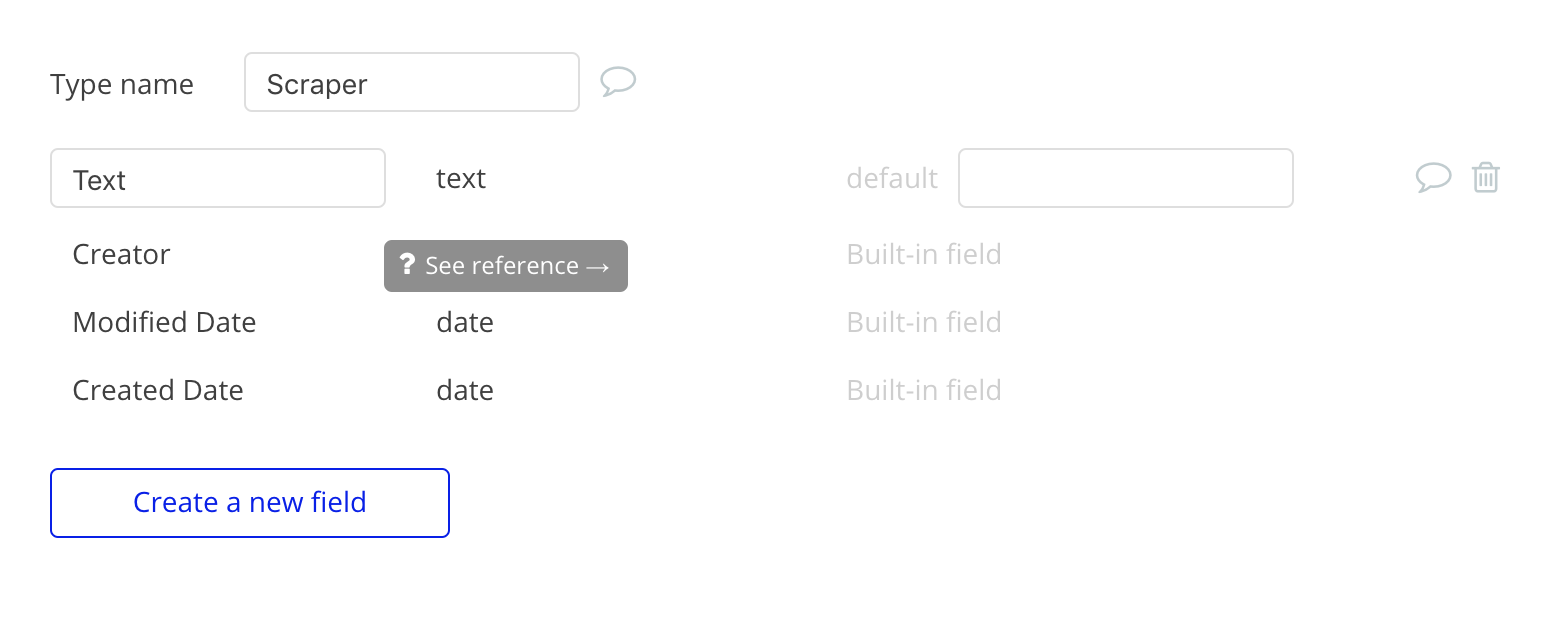
Task: Click the empty default value input
Action: pos(1126,178)
